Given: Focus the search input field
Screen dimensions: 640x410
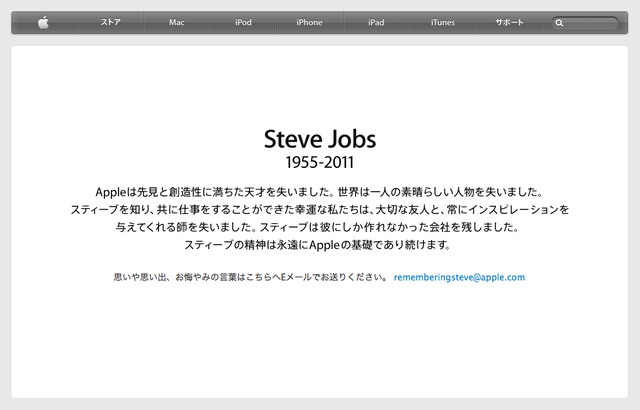Looking at the screenshot, I should click(x=585, y=23).
